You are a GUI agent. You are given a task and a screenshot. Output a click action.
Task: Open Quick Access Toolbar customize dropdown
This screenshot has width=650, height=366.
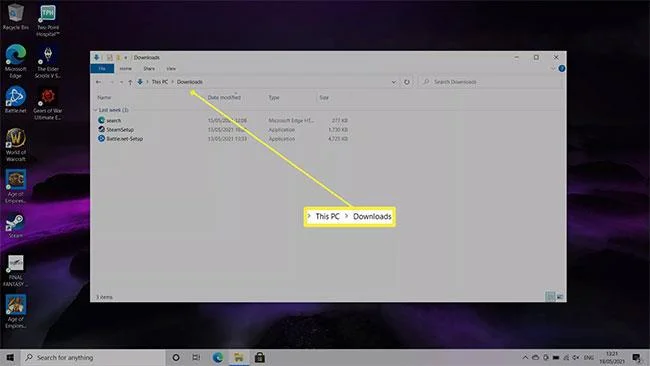point(126,57)
